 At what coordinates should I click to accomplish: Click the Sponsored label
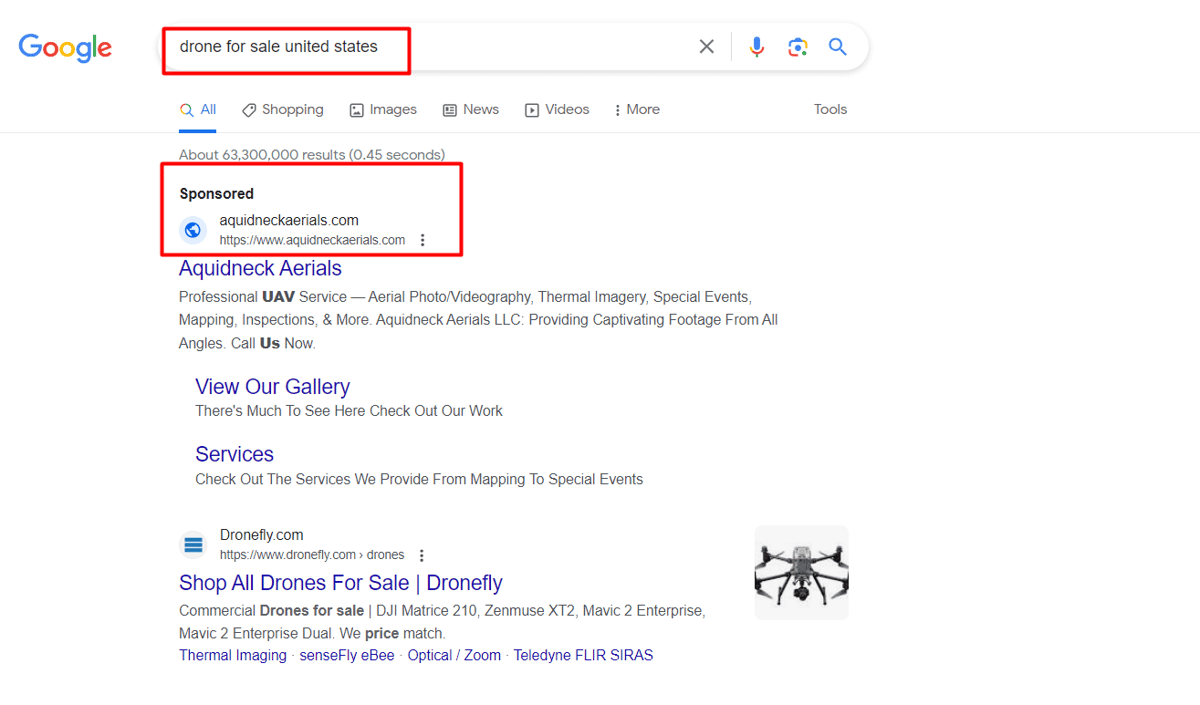point(217,194)
